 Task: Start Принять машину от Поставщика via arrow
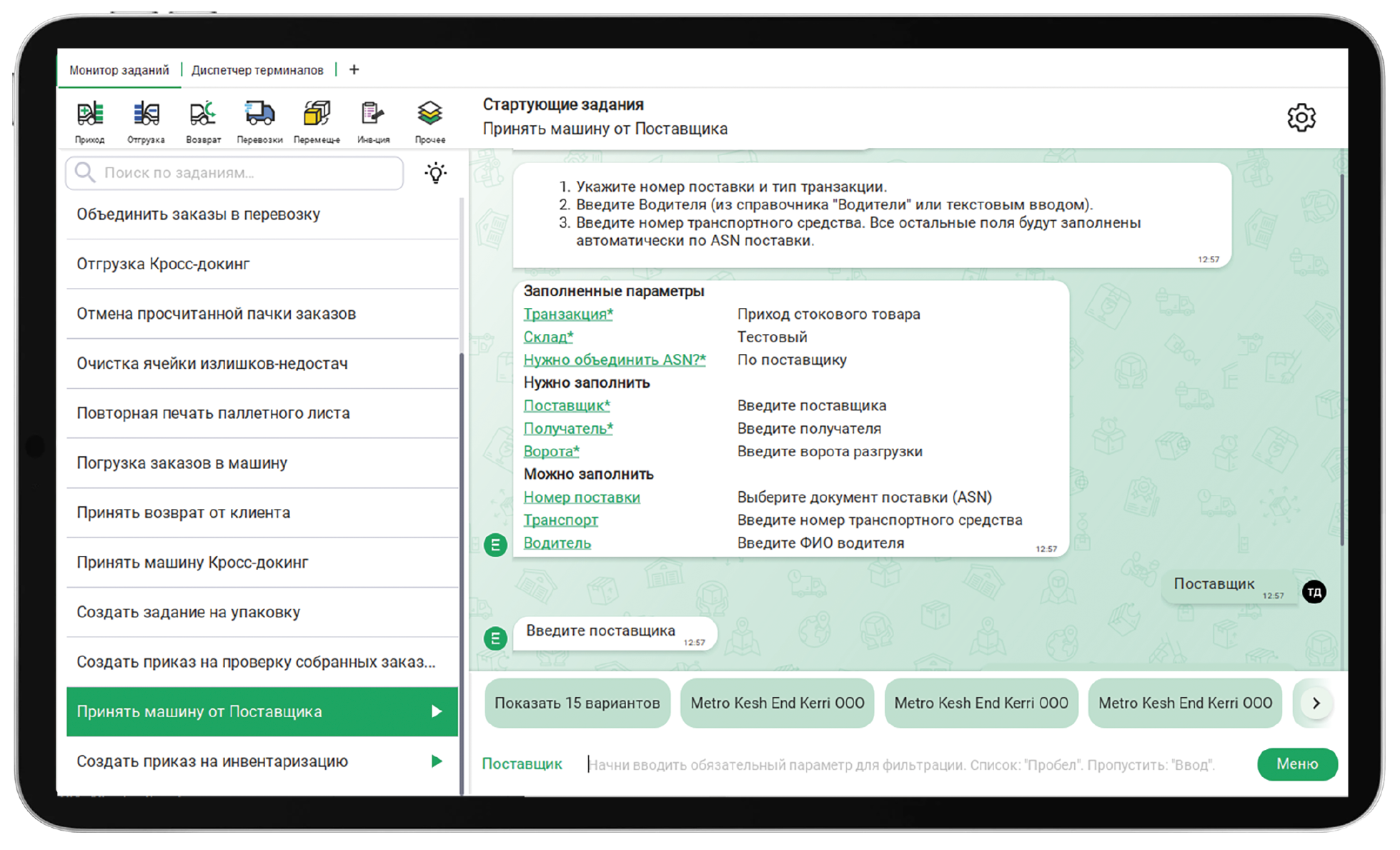436,711
